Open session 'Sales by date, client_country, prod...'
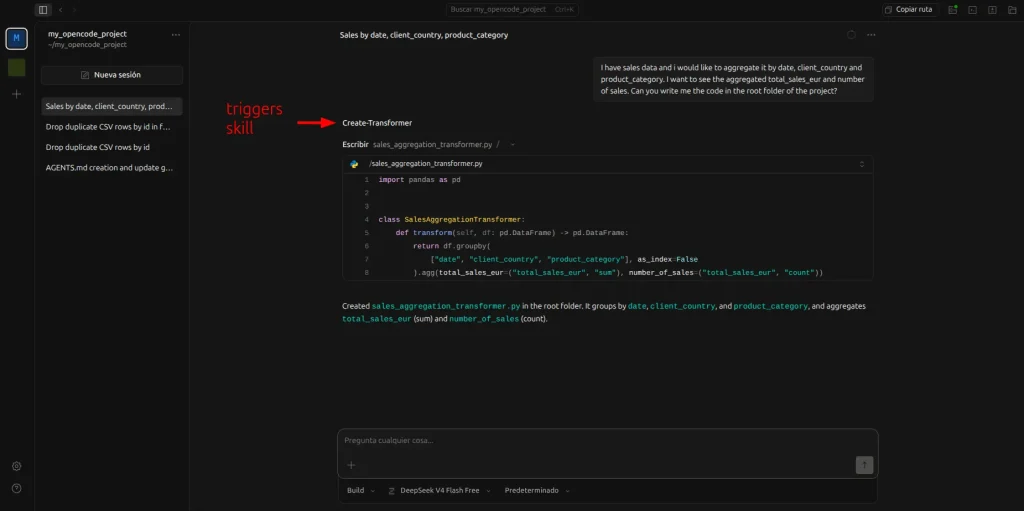Screen dimensions: 1024x511 coord(112,107)
